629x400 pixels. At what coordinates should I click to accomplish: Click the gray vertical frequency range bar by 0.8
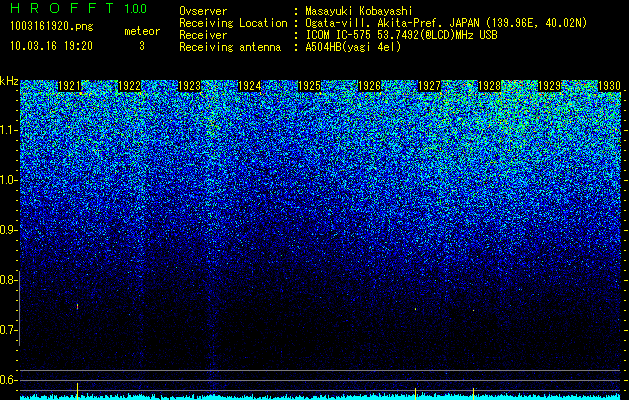click(x=19, y=308)
